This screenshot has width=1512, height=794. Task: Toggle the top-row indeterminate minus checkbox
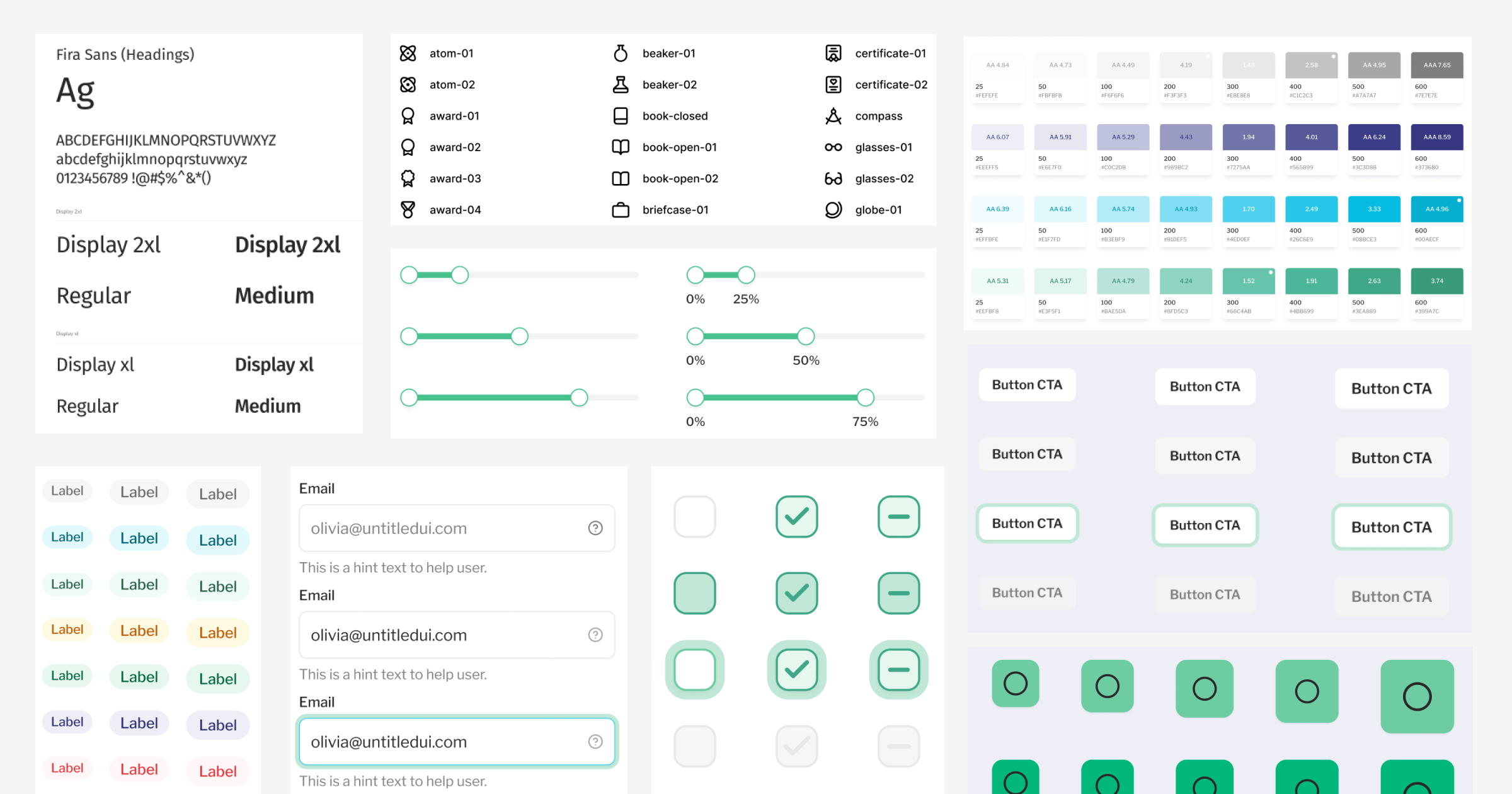point(898,517)
